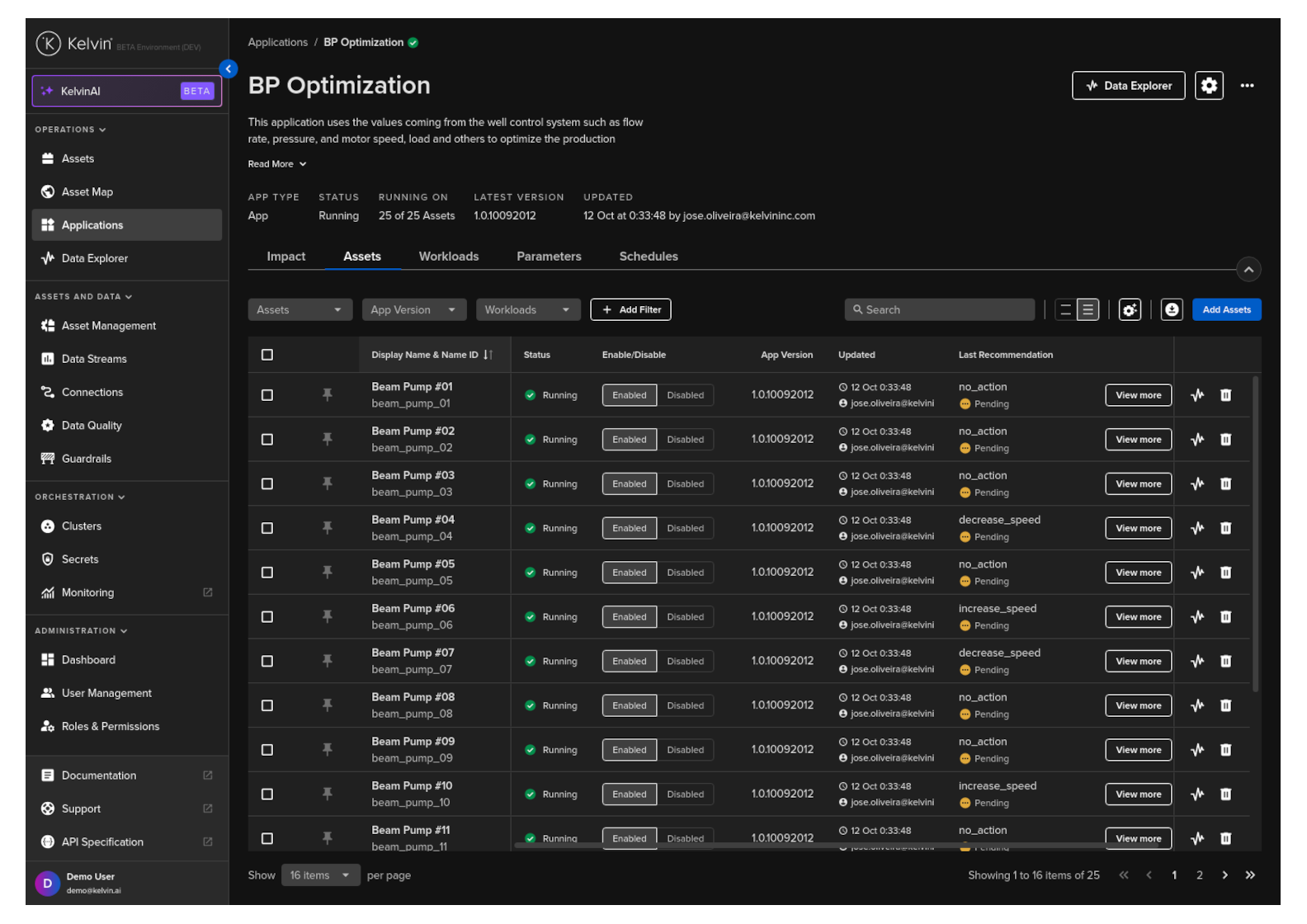Click View more for Beam Pump #07
This screenshot has width=1307, height=924.
[x=1138, y=662]
